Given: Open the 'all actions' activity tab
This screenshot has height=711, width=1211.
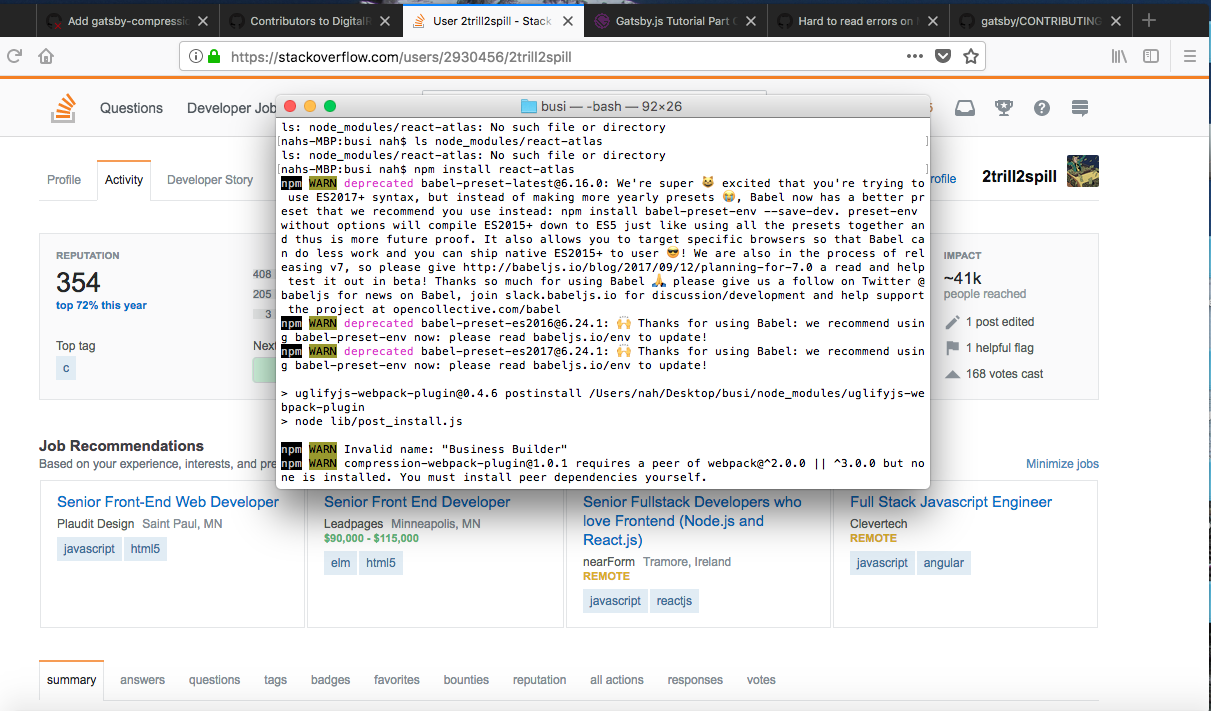Looking at the screenshot, I should point(617,680).
